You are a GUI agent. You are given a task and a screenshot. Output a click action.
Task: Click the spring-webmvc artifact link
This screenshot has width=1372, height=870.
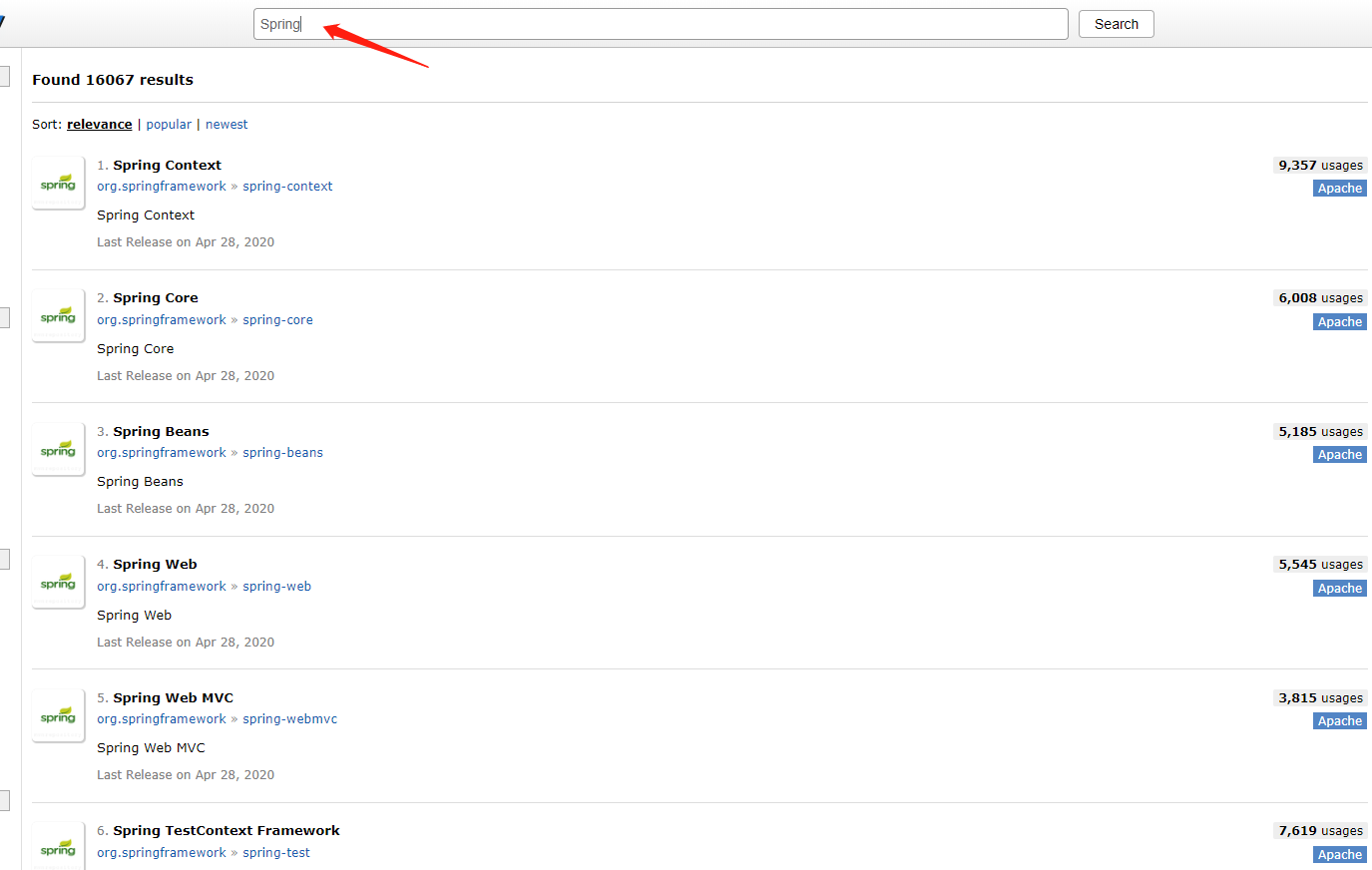tap(289, 719)
